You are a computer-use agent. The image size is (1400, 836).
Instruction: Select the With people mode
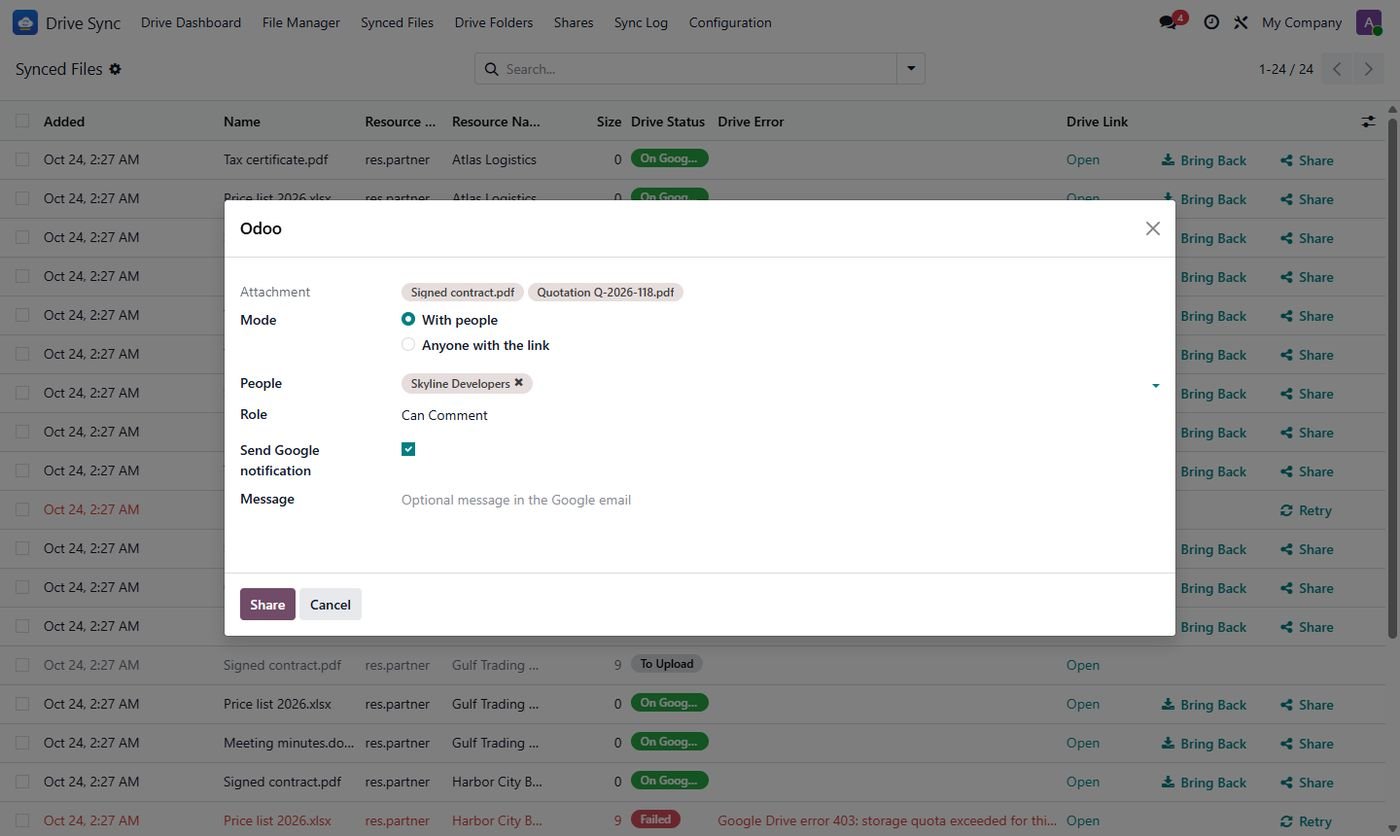coord(408,319)
